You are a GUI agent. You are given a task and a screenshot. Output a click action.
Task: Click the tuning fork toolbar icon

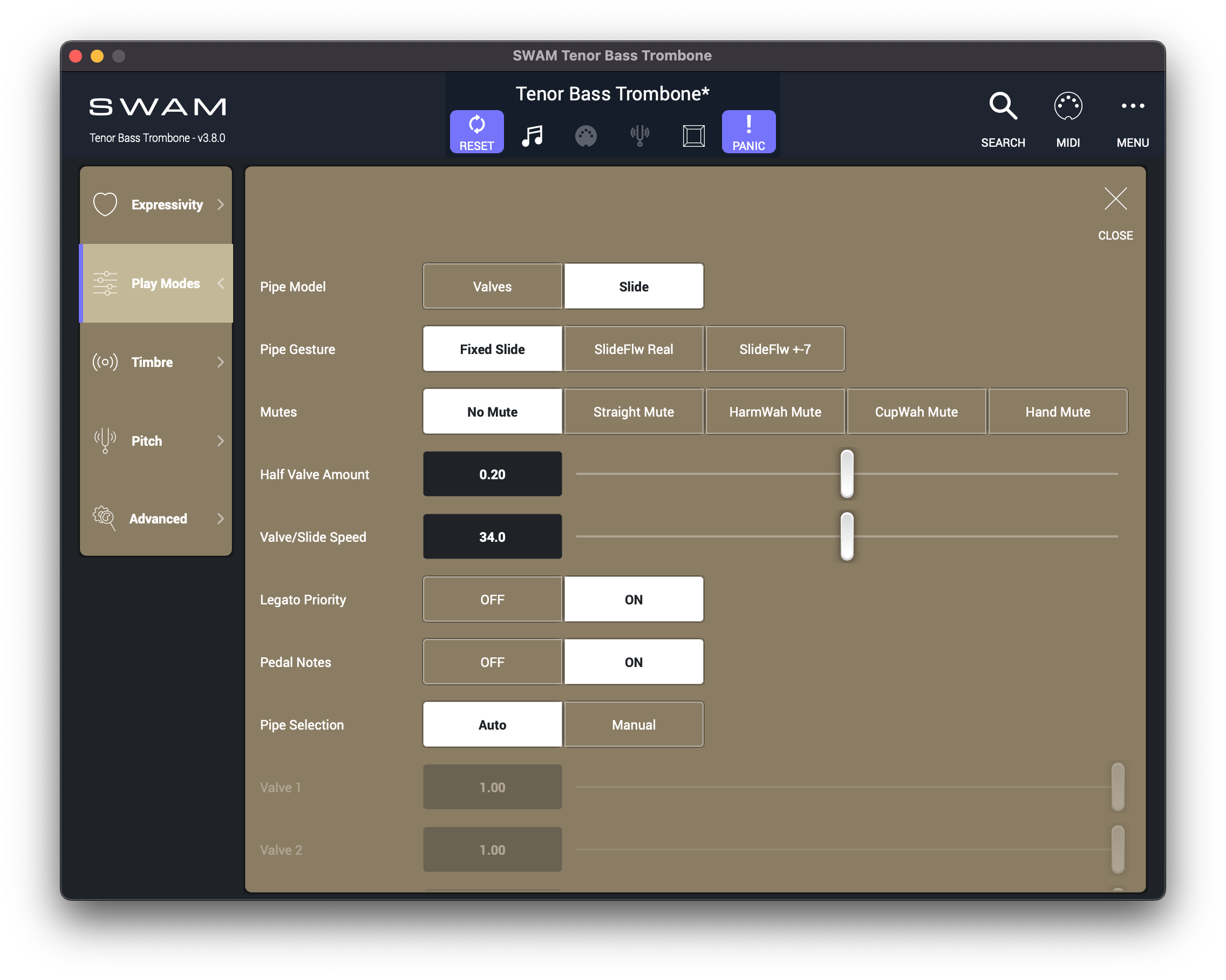tap(639, 136)
